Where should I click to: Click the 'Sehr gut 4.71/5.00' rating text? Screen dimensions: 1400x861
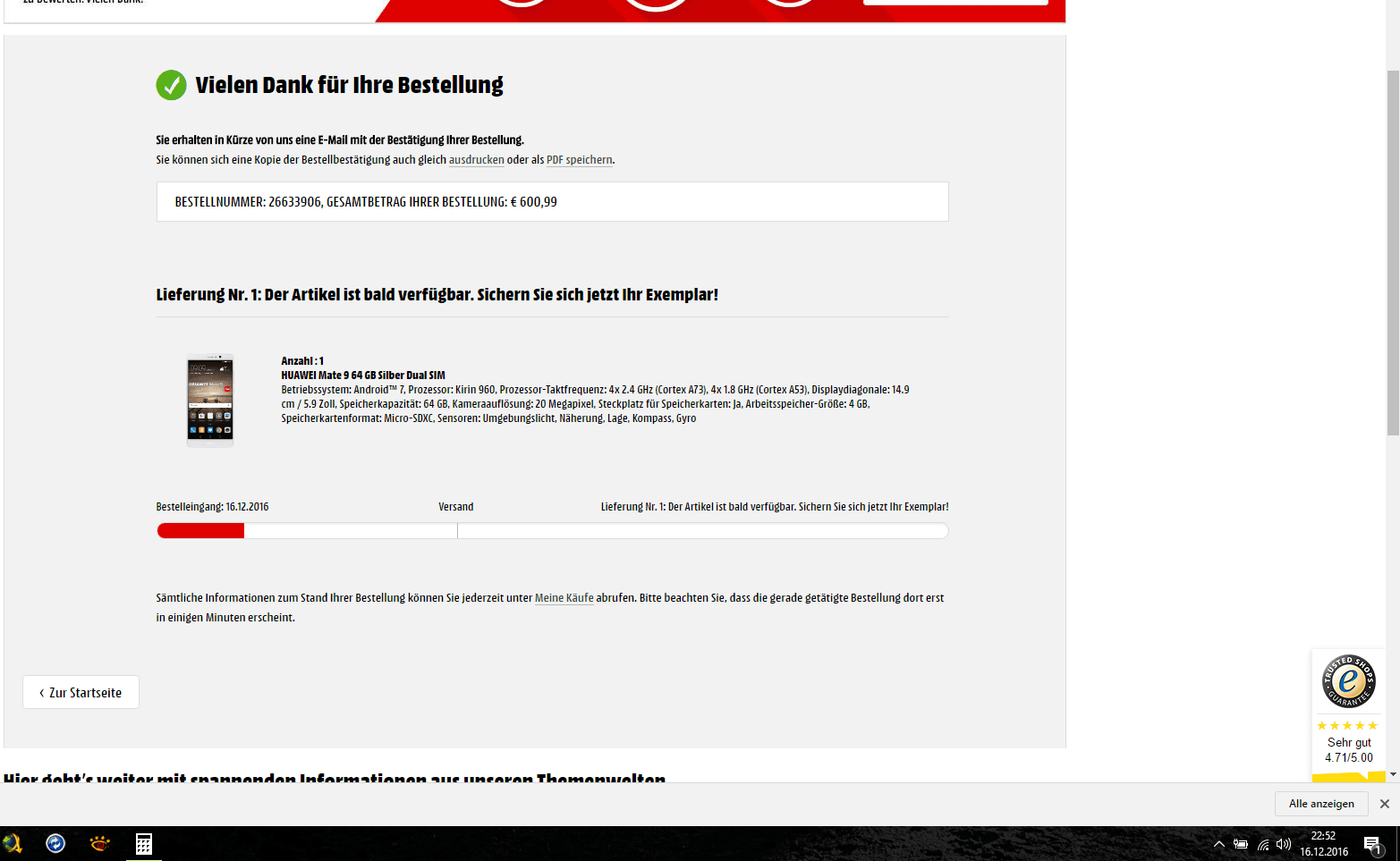1349,750
